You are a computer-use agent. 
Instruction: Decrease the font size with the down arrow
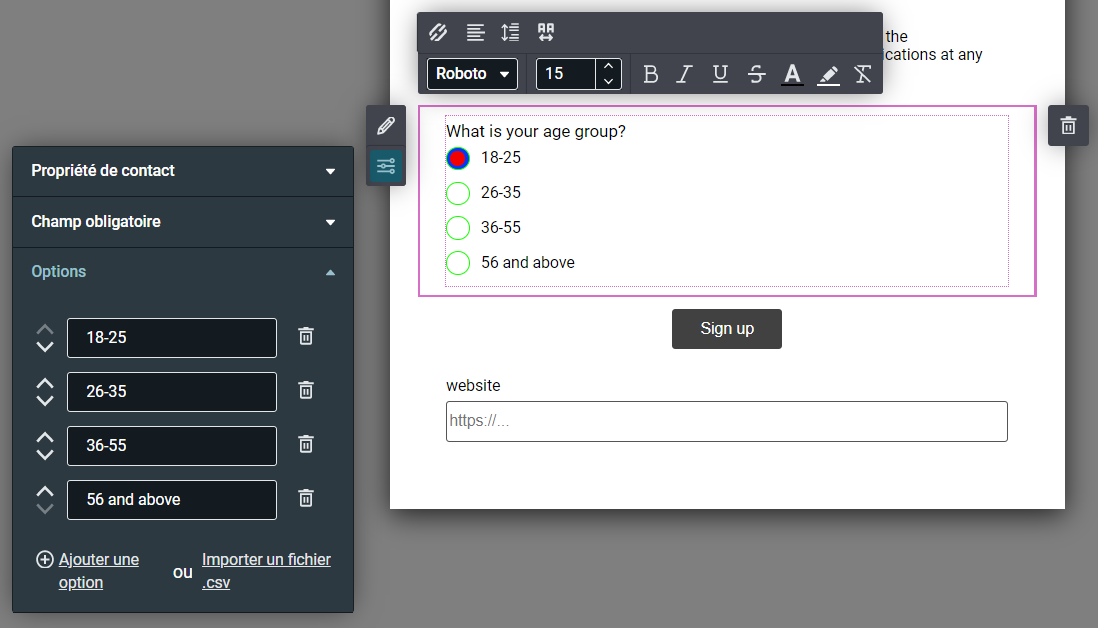(609, 82)
